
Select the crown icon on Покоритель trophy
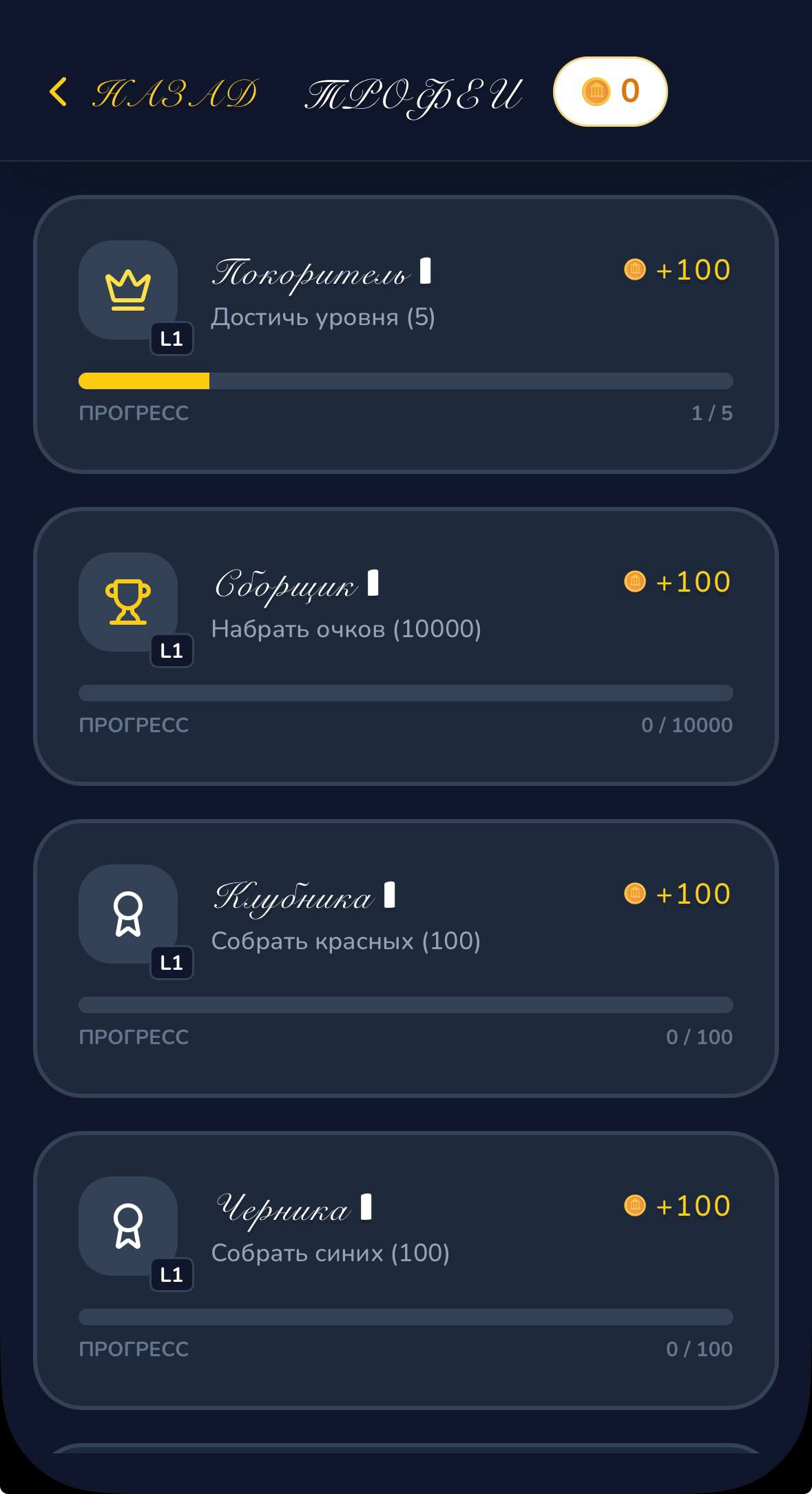(128, 290)
